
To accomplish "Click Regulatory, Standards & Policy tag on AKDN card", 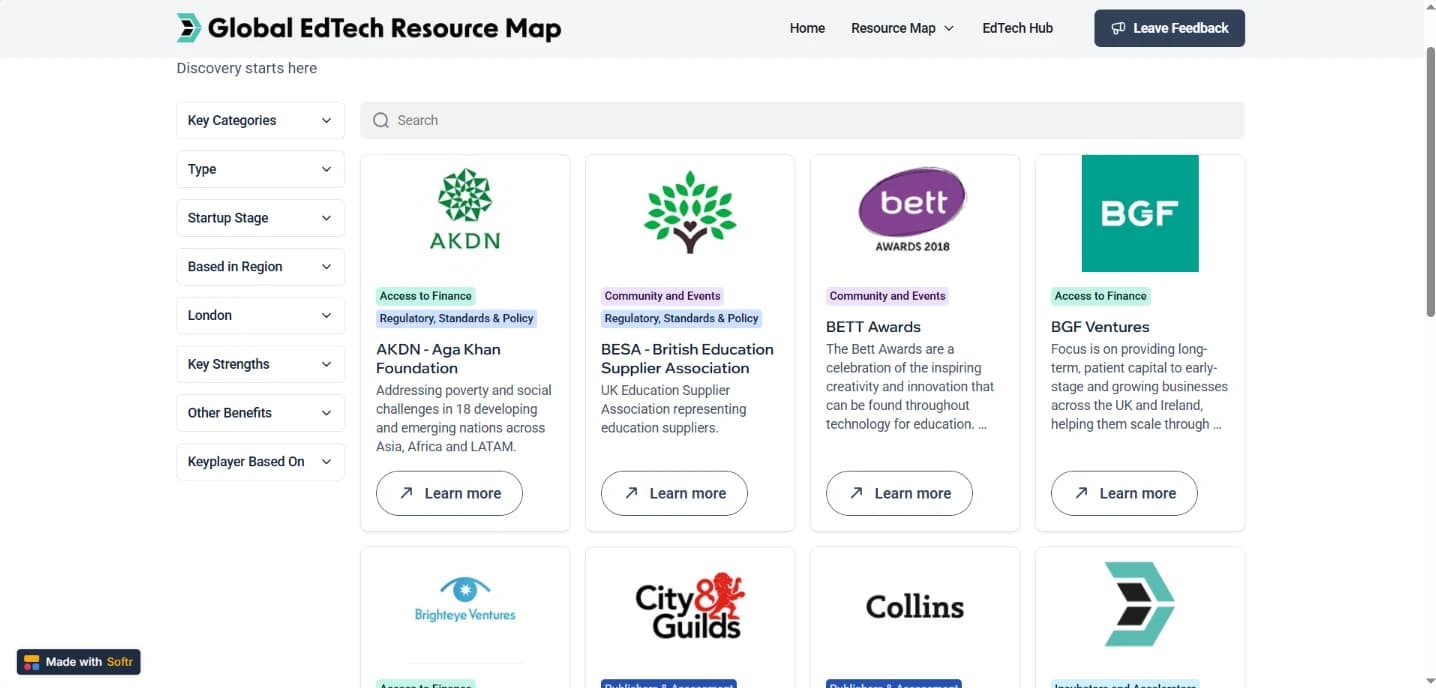I will pyautogui.click(x=456, y=318).
